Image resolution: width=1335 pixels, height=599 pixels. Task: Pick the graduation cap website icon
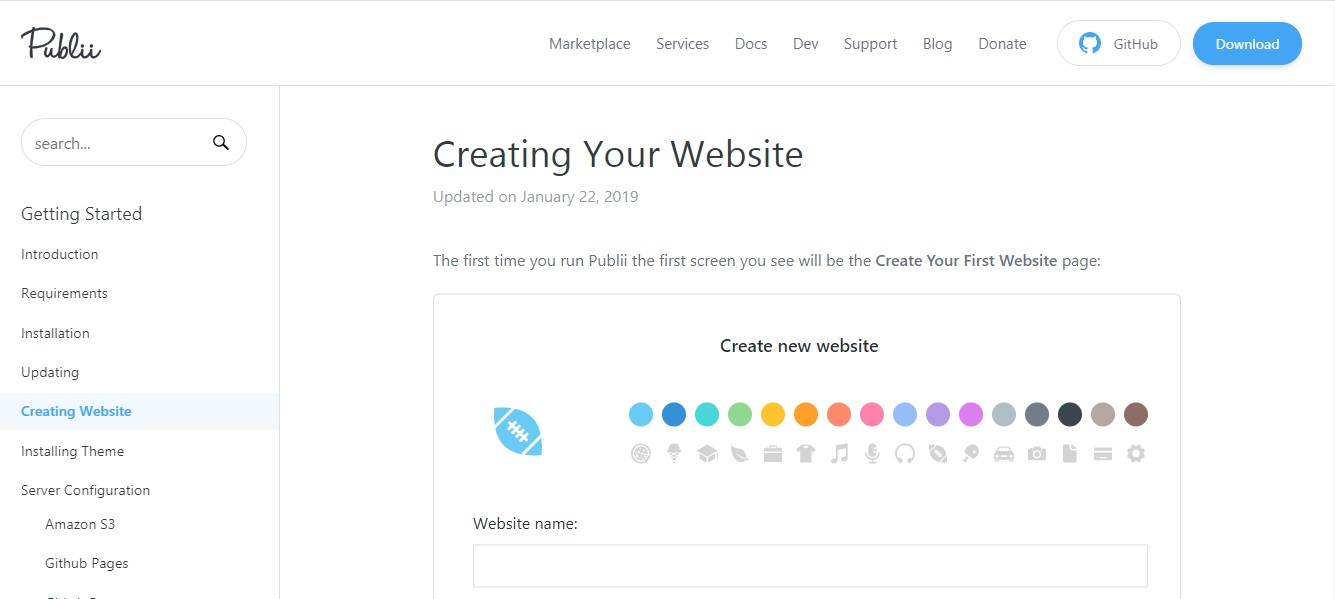(x=706, y=452)
